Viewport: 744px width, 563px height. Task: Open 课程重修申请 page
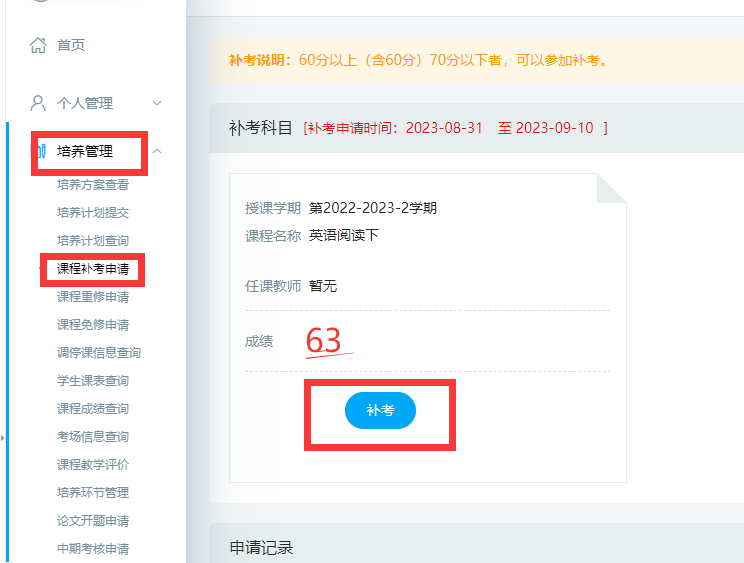93,297
